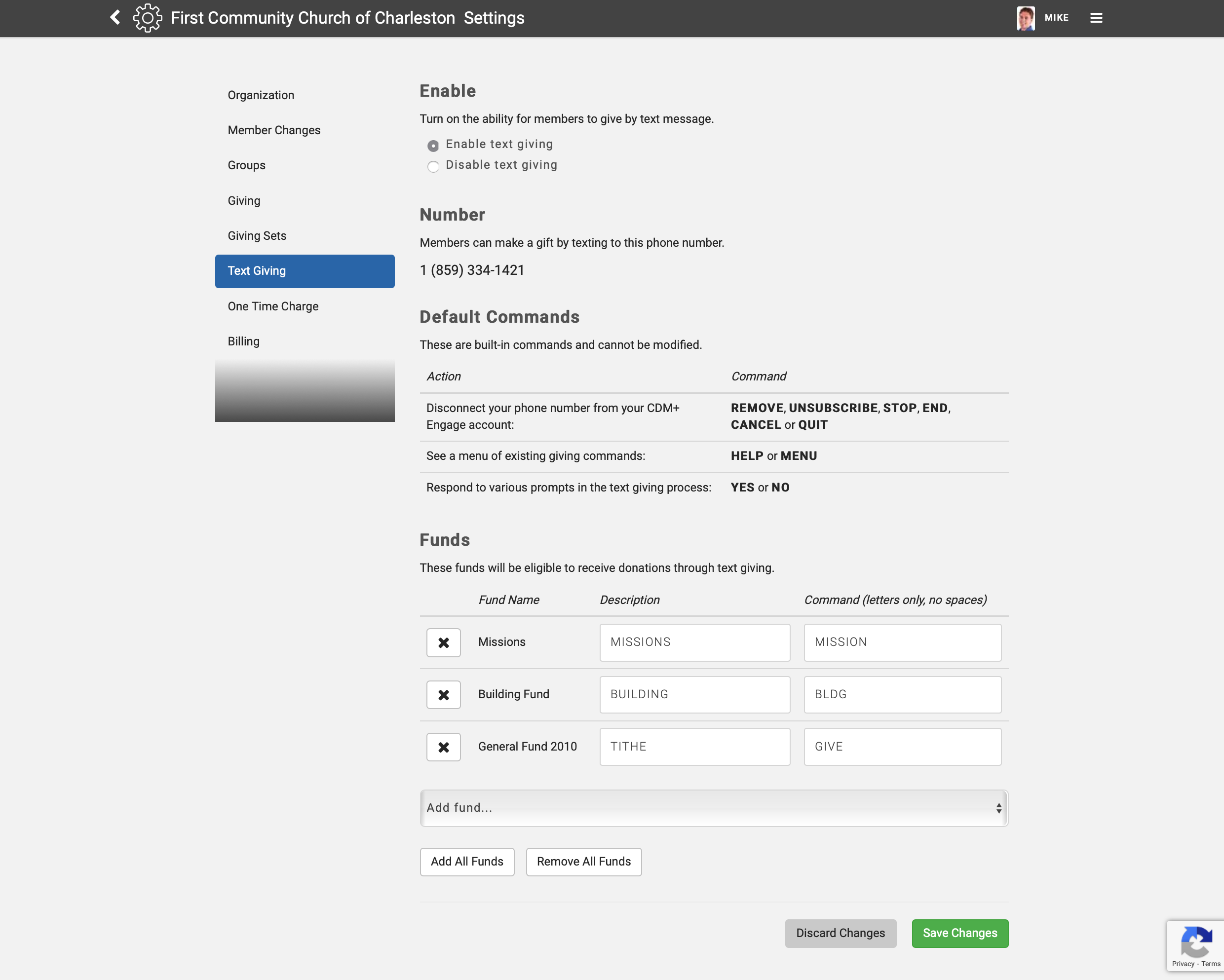Edit the TITHE description input field
1224x980 pixels.
click(x=694, y=746)
